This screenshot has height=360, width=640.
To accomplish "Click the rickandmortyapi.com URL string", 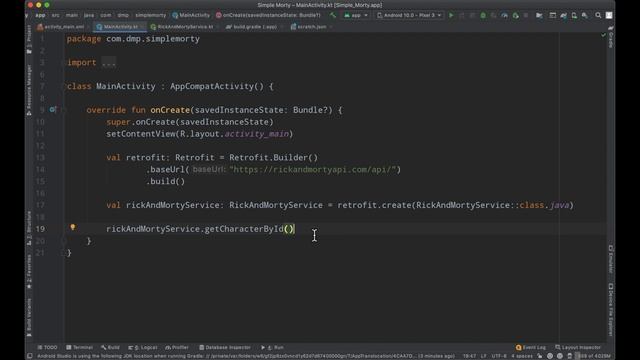I will (313, 169).
